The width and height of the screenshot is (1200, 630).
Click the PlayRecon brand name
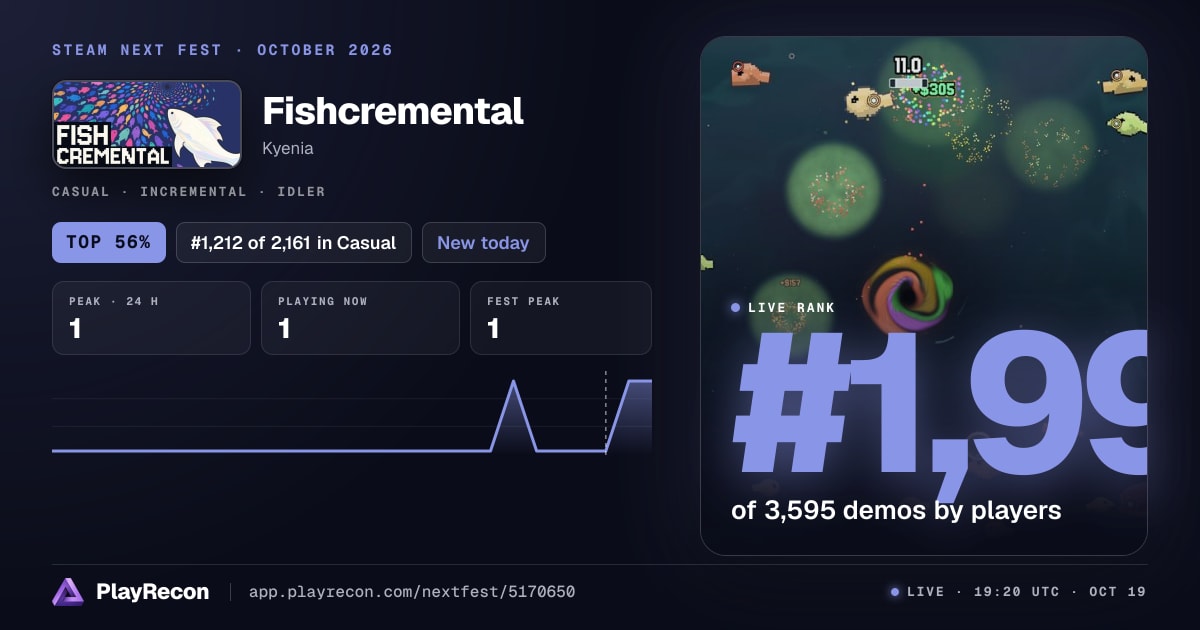click(152, 592)
